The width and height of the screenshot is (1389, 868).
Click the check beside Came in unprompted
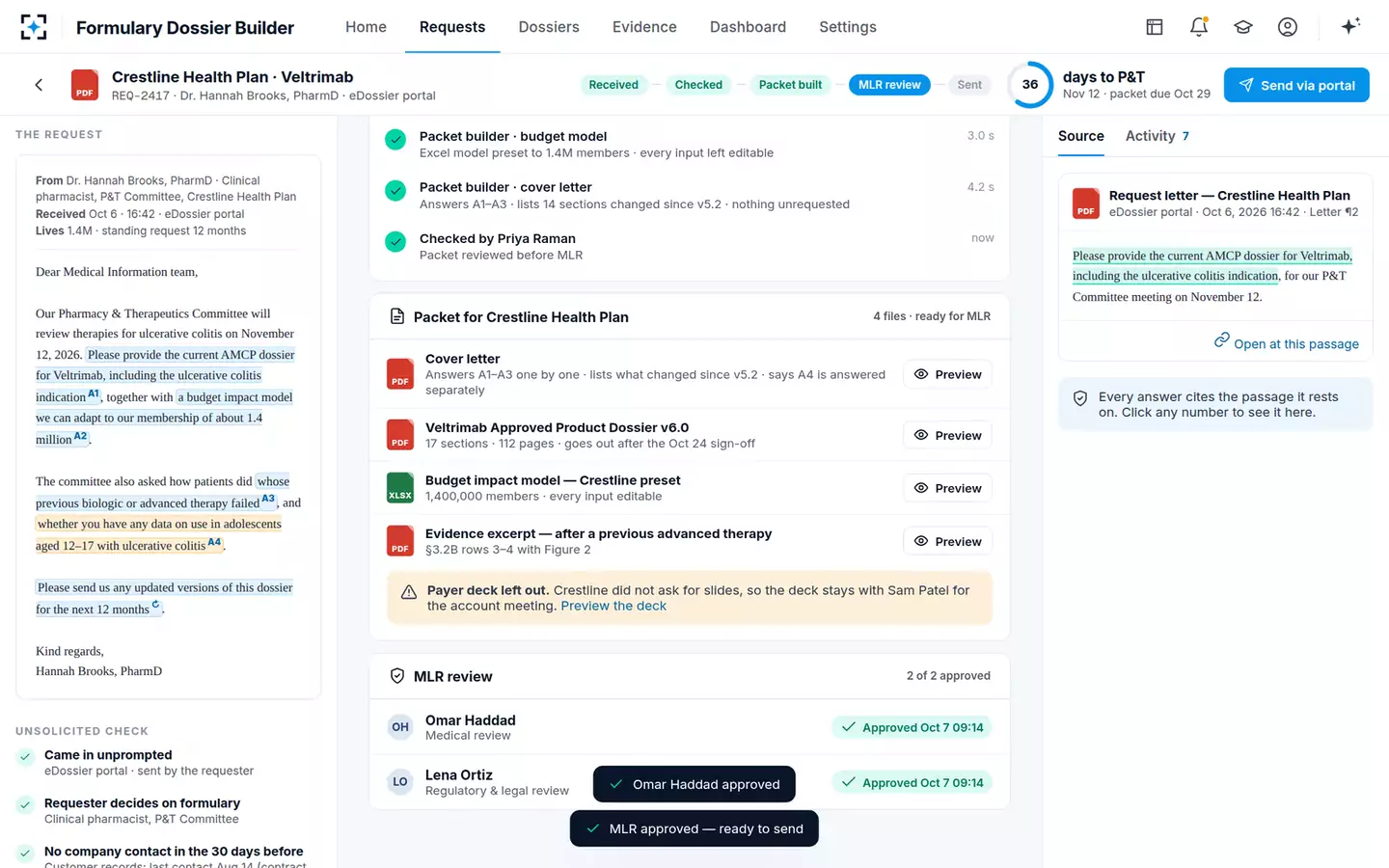click(26, 757)
